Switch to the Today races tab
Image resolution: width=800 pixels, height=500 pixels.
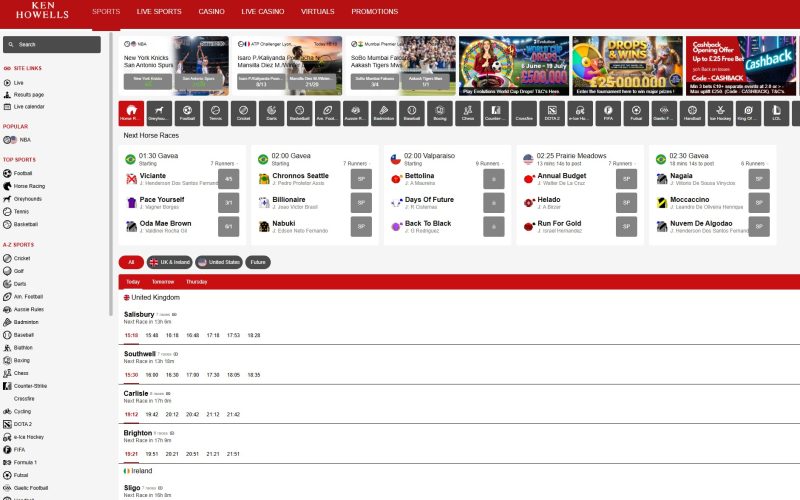tap(133, 282)
